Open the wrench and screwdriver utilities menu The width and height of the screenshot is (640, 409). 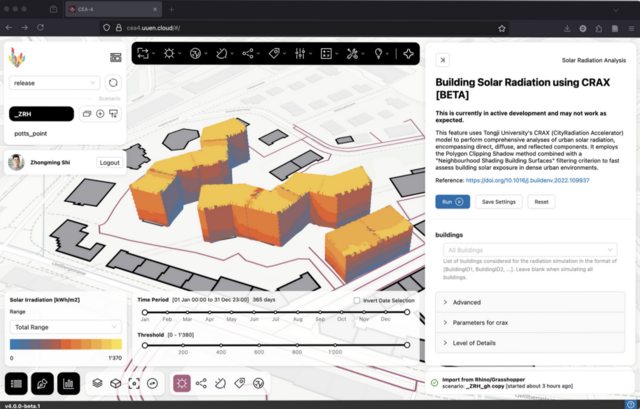point(352,53)
